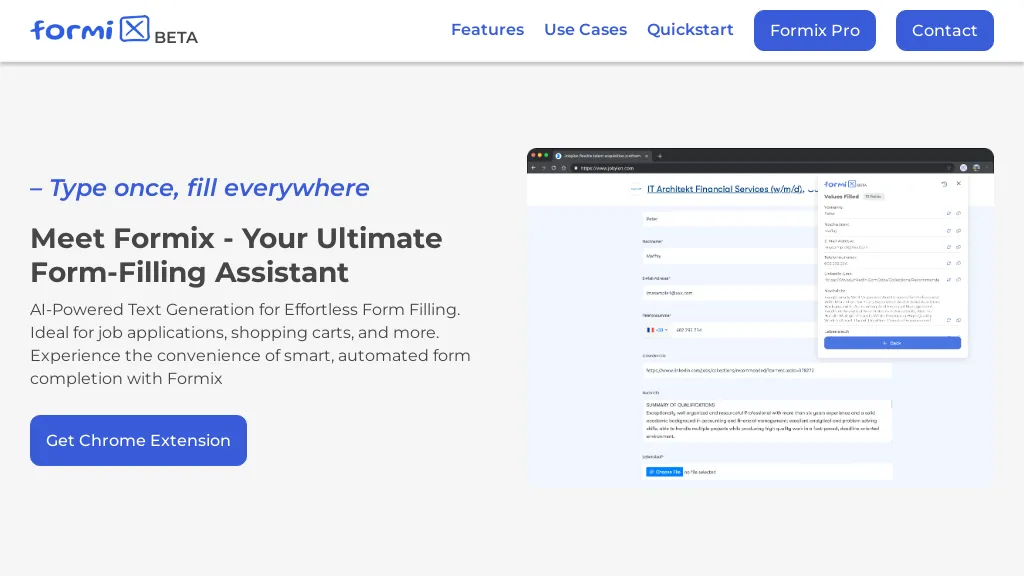
Task: Click copy icon beside the Nachname value
Action: 958,230
